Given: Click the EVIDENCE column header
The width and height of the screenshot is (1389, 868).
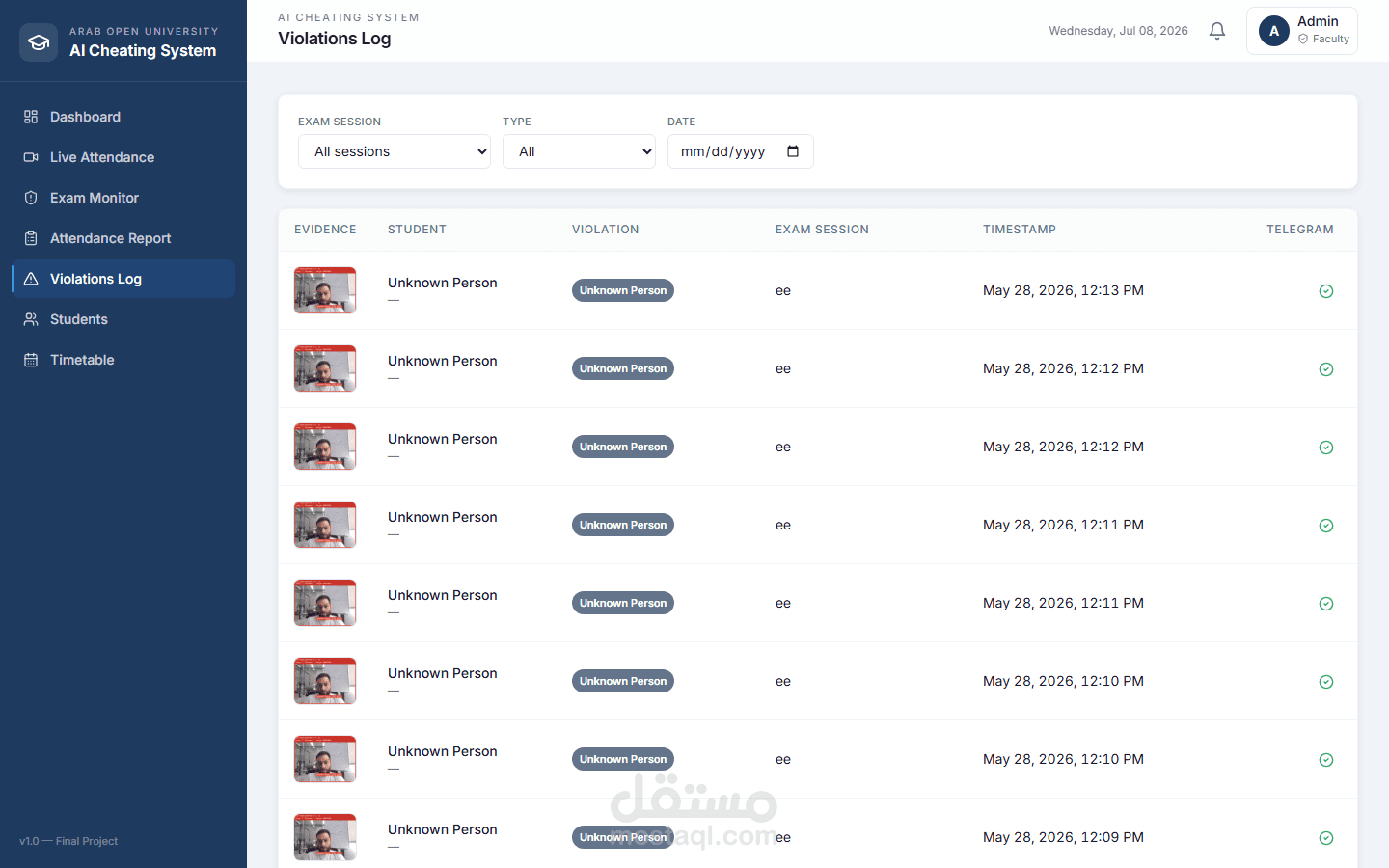Looking at the screenshot, I should click(325, 230).
